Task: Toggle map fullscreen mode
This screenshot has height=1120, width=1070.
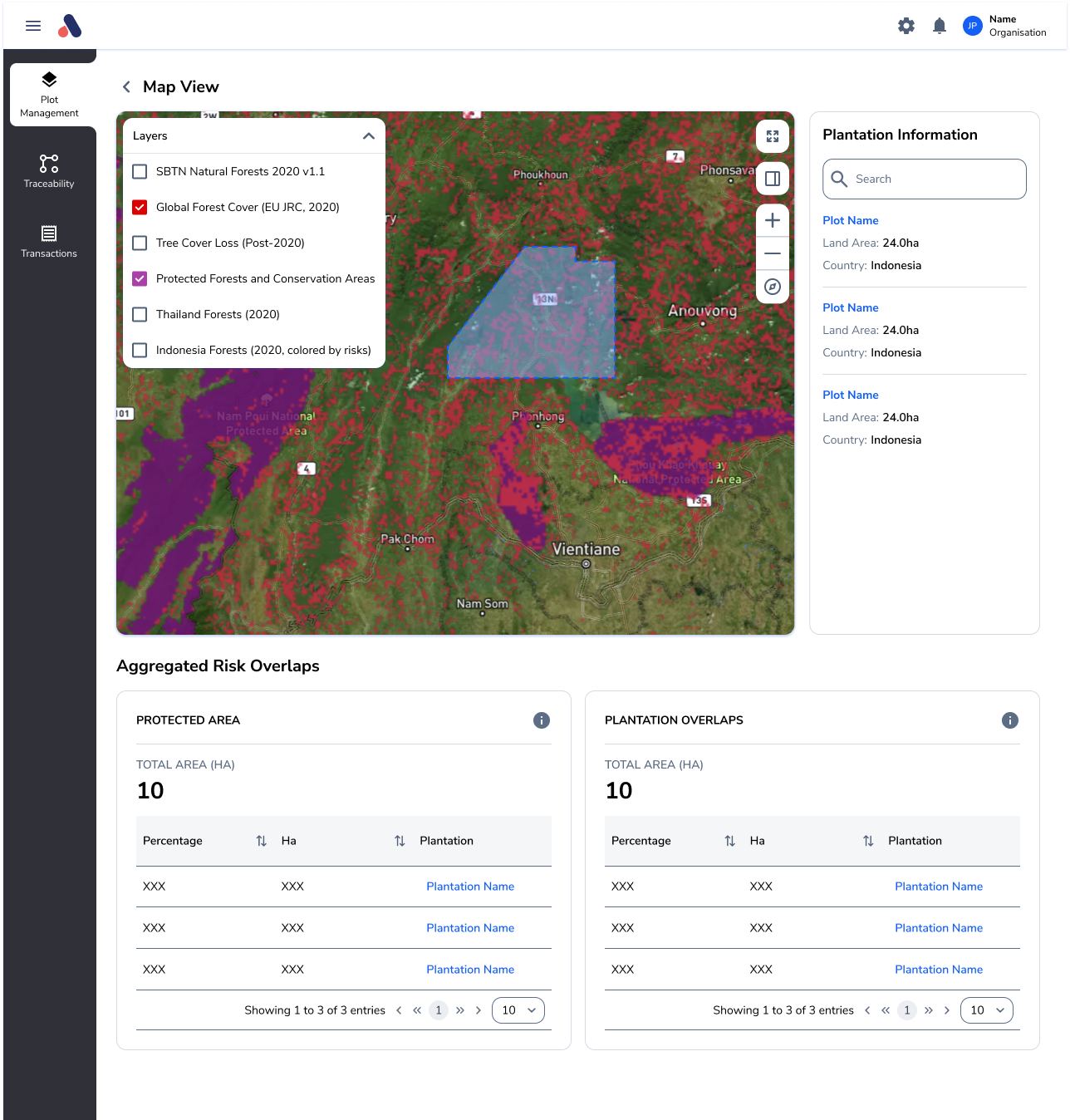Action: (773, 136)
